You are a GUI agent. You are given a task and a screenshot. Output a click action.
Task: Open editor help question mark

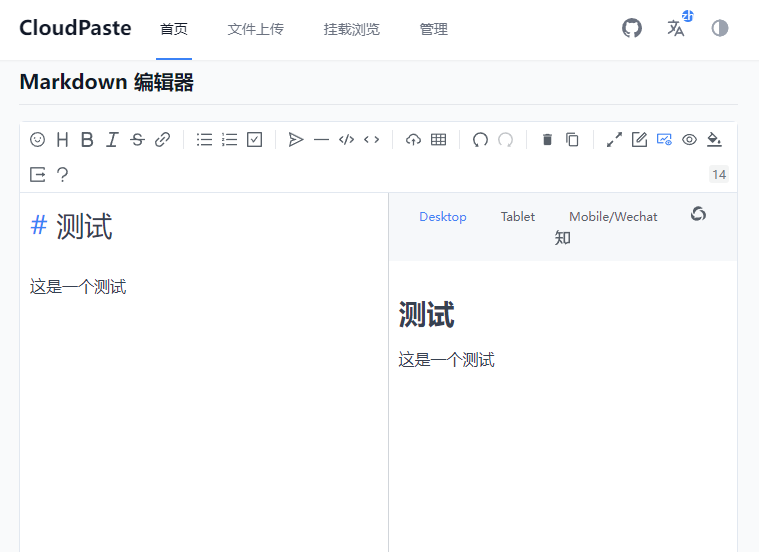click(62, 174)
